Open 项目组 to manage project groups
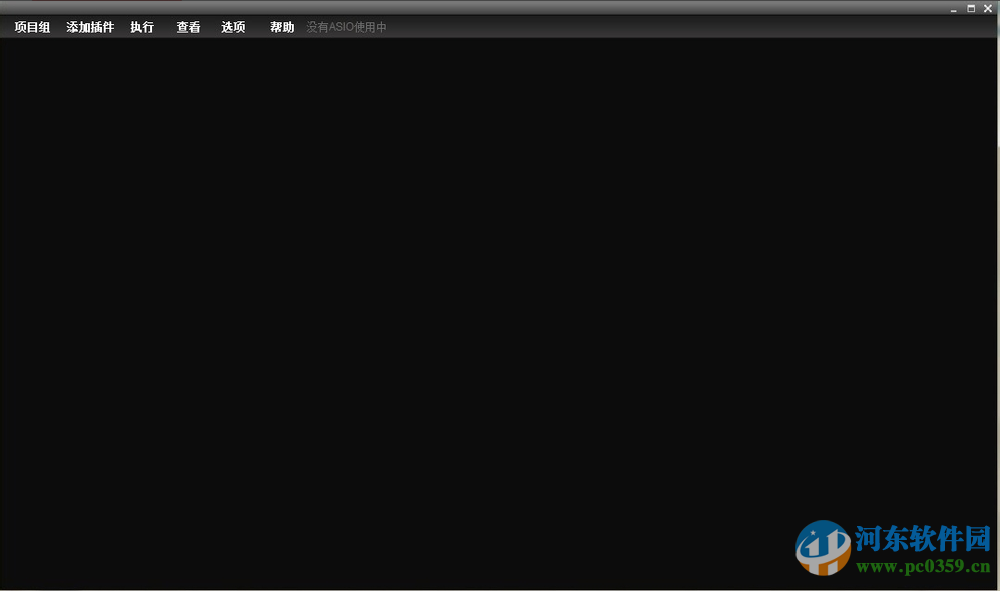The image size is (1000, 591). [x=31, y=27]
